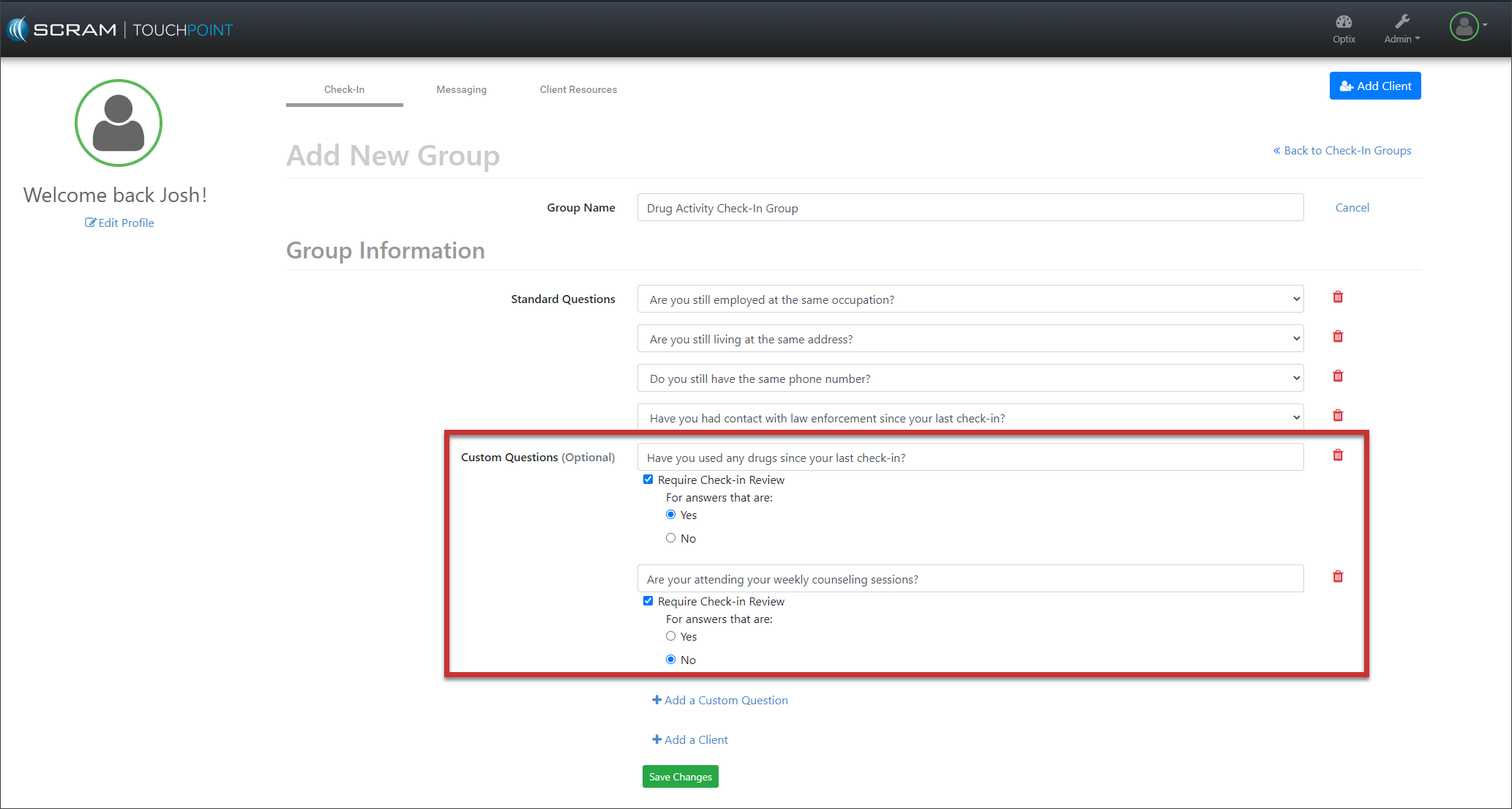Click the user avatar in top bar
The height and width of the screenshot is (809, 1512).
pyautogui.click(x=1464, y=27)
